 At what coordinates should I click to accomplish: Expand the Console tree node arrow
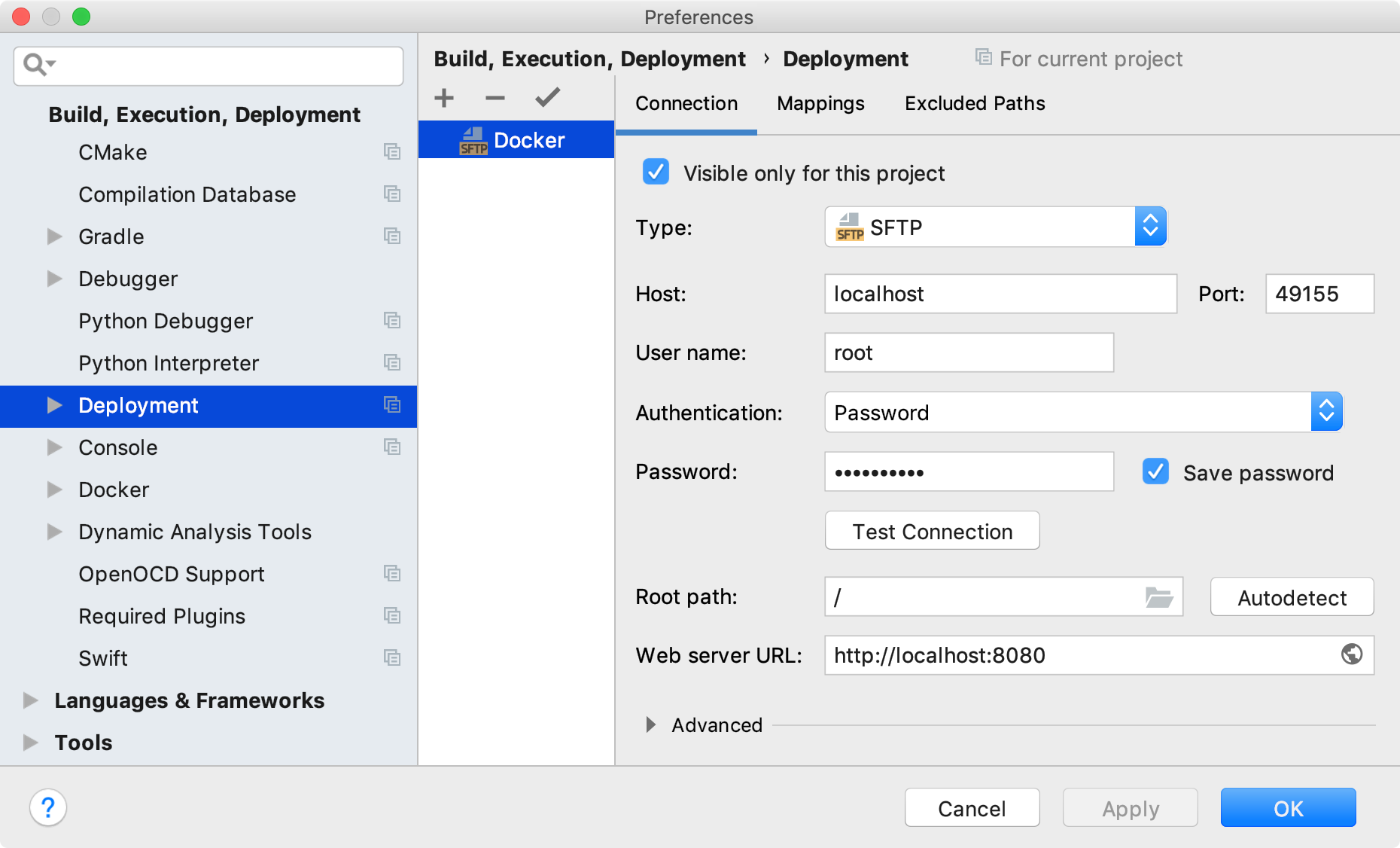(x=54, y=447)
